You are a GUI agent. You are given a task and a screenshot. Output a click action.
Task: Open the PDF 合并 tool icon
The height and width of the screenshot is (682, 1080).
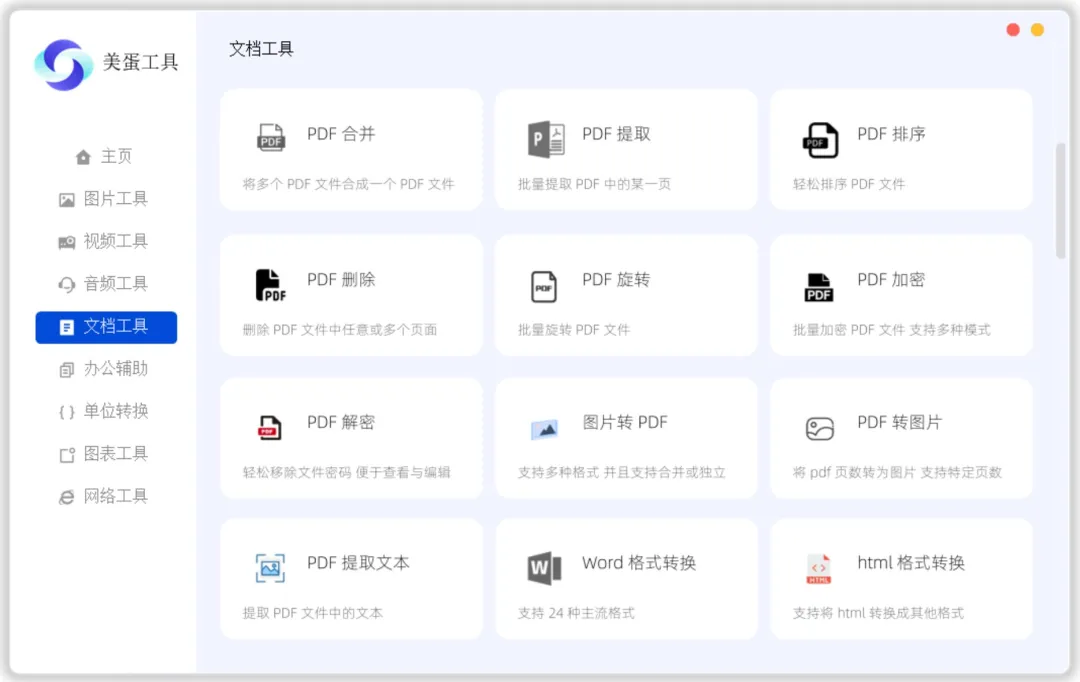269,137
